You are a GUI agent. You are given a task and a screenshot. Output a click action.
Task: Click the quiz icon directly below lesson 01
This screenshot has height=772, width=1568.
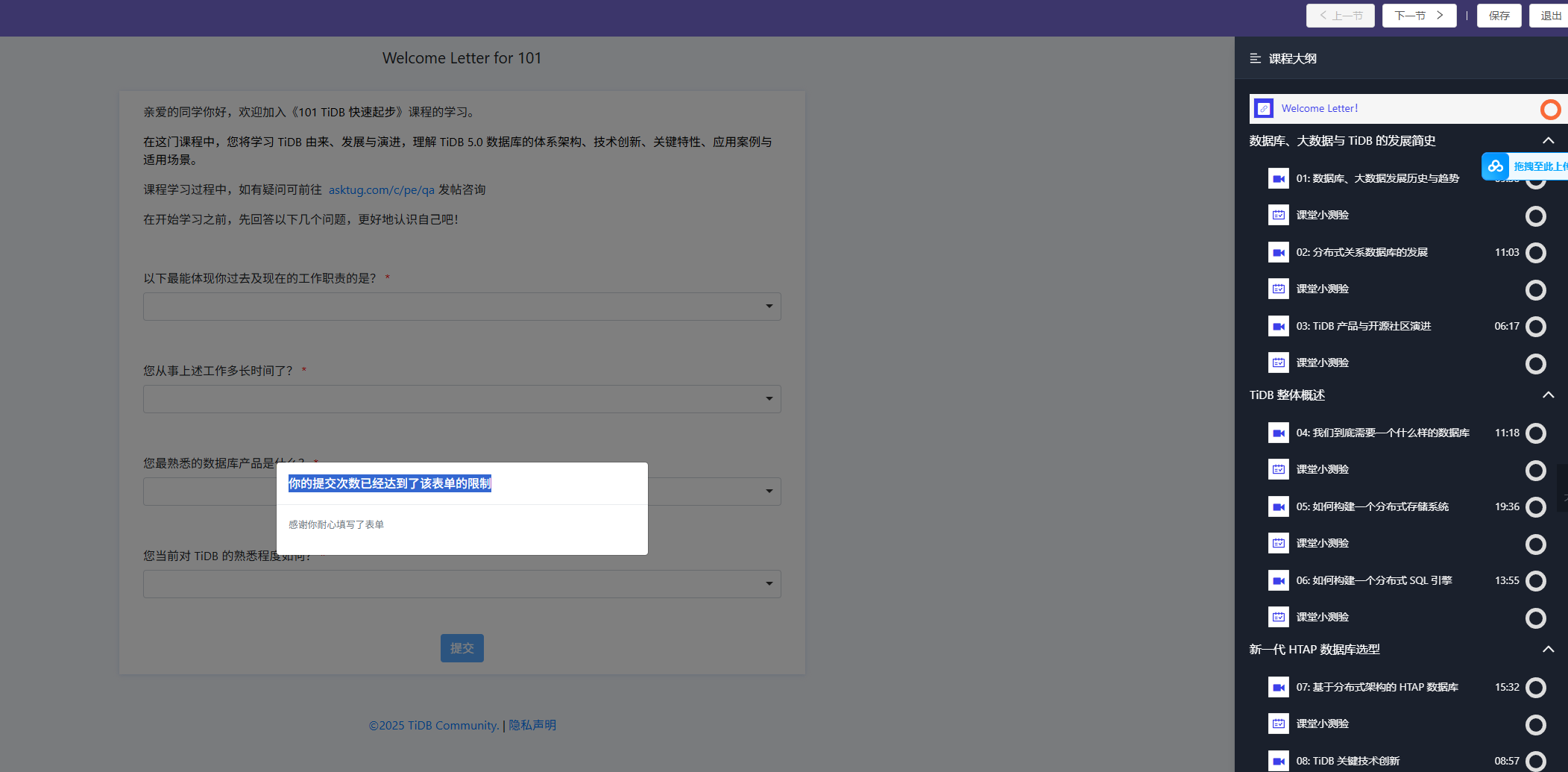(x=1279, y=215)
